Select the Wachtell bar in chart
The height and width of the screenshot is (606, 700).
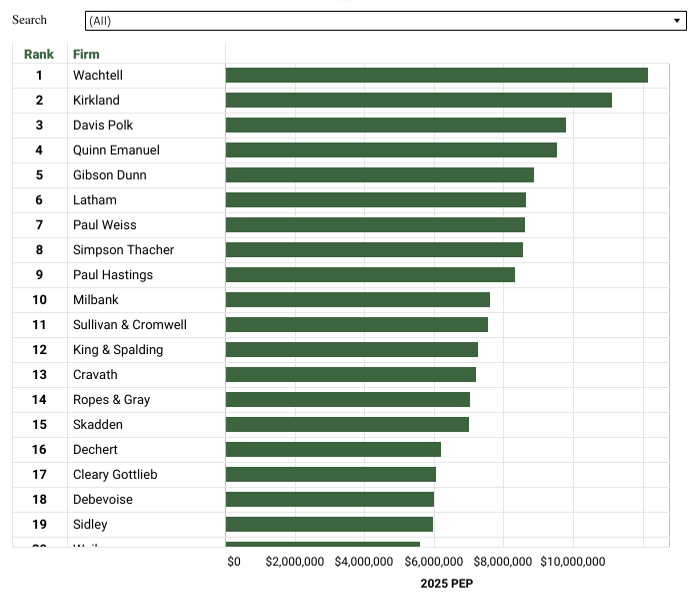[x=436, y=75]
